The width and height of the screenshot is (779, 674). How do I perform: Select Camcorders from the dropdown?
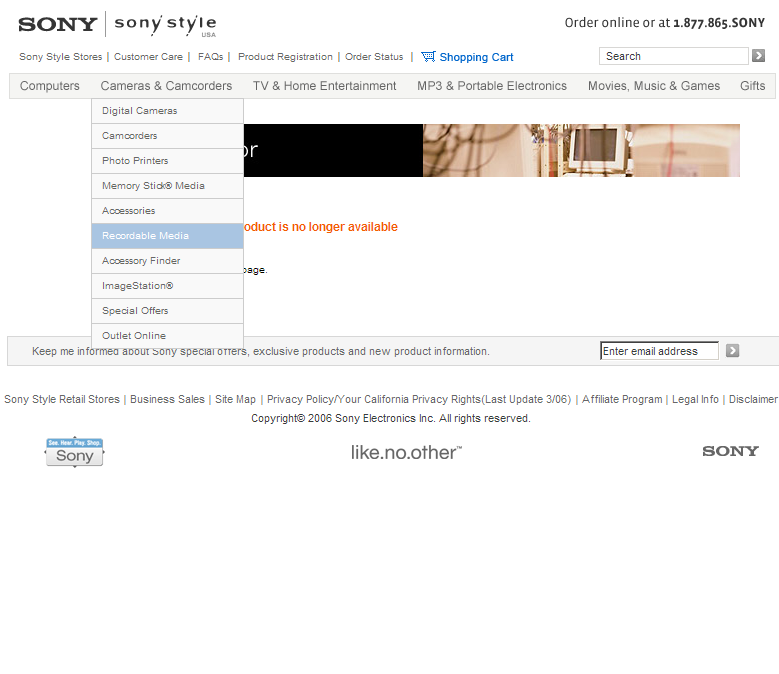click(167, 136)
